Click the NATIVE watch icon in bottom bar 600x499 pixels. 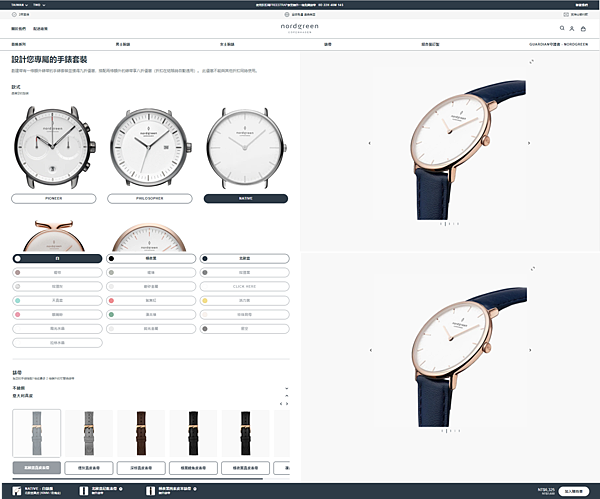16,491
